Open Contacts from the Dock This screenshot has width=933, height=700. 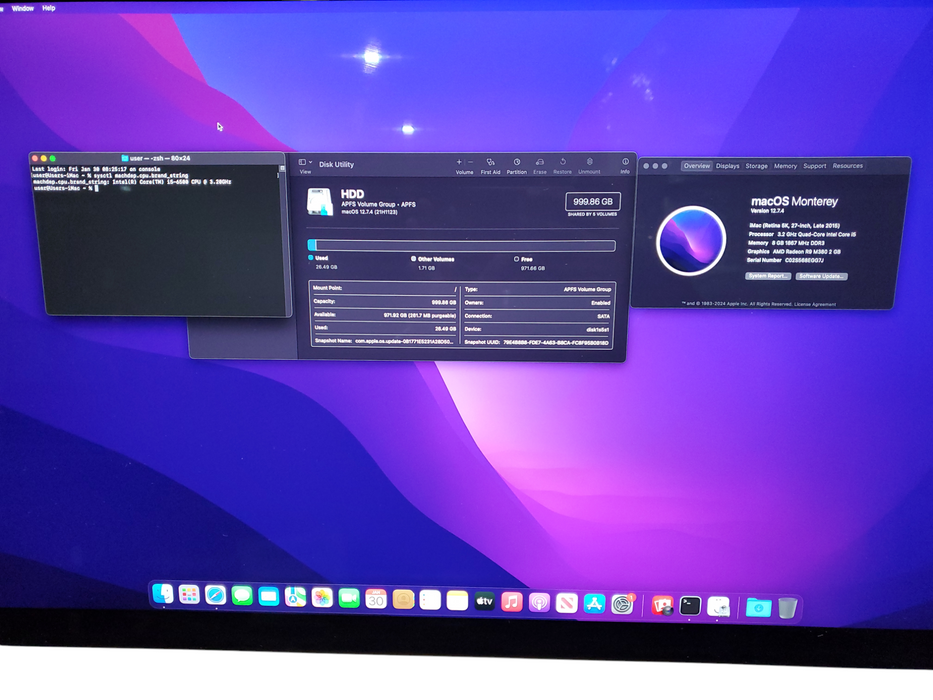tap(403, 599)
